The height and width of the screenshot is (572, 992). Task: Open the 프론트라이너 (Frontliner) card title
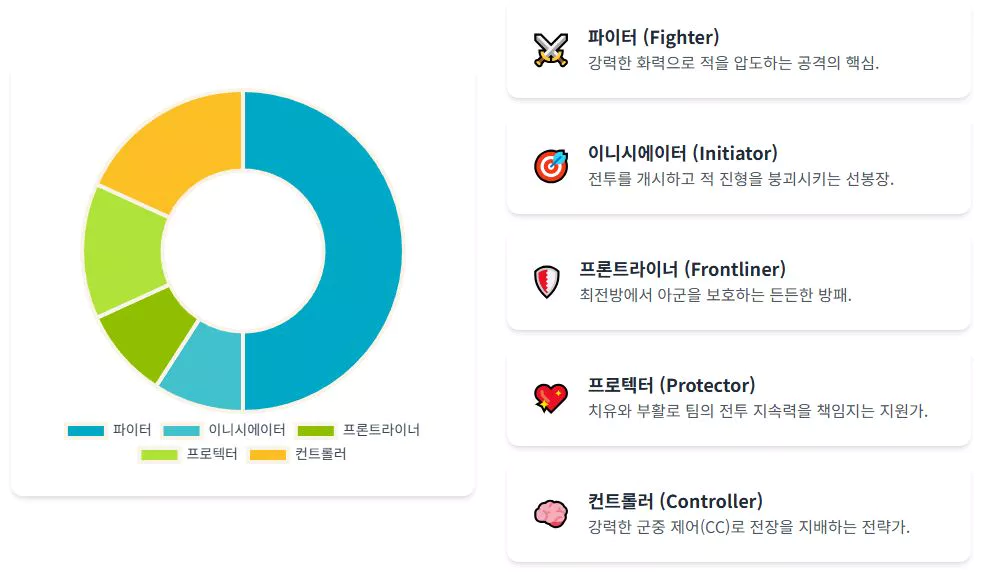pyautogui.click(x=682, y=270)
